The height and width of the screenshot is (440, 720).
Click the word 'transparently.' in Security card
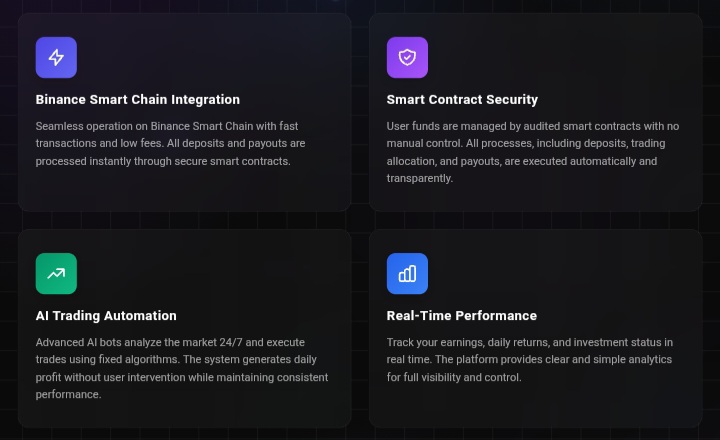[420, 178]
